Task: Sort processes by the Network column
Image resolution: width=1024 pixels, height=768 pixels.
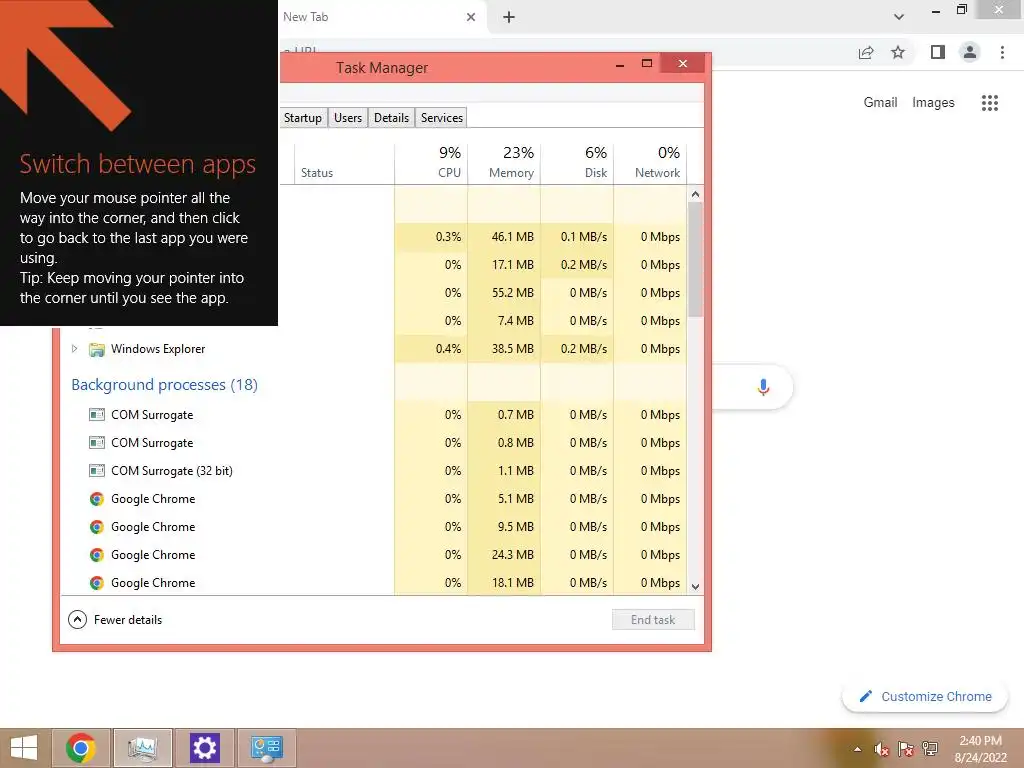Action: point(650,162)
